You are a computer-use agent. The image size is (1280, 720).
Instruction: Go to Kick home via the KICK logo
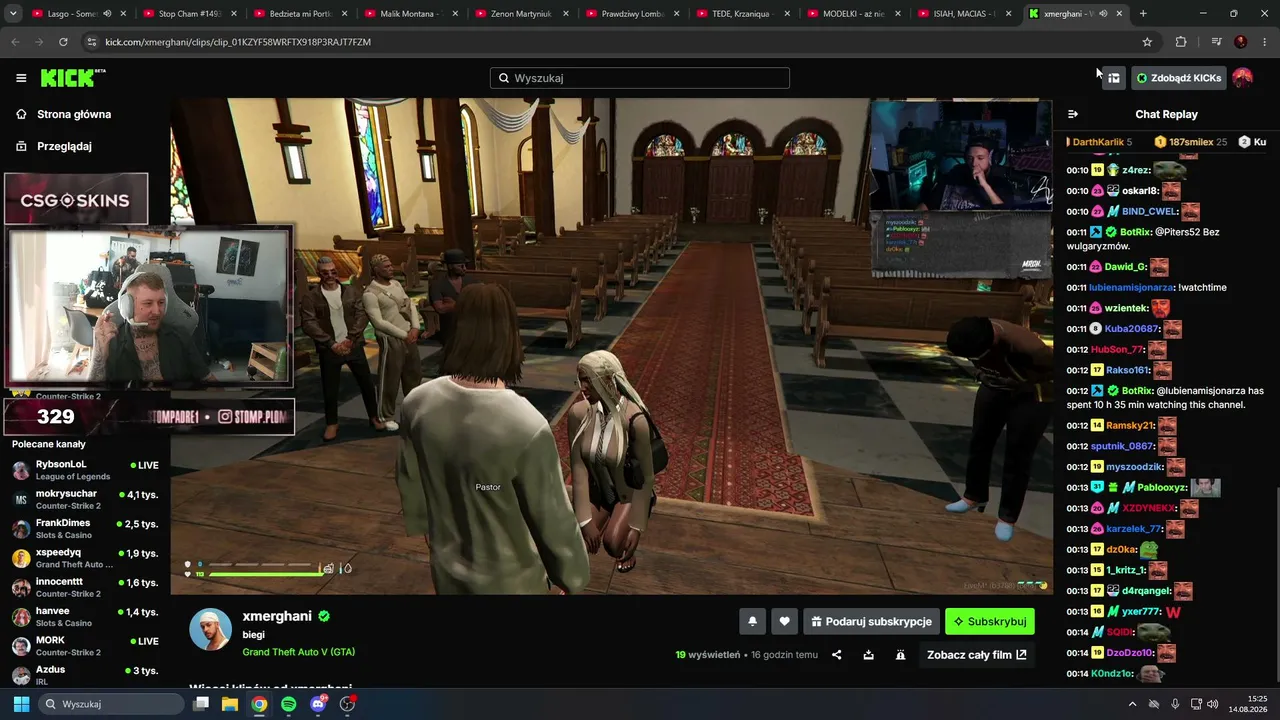pyautogui.click(x=72, y=78)
